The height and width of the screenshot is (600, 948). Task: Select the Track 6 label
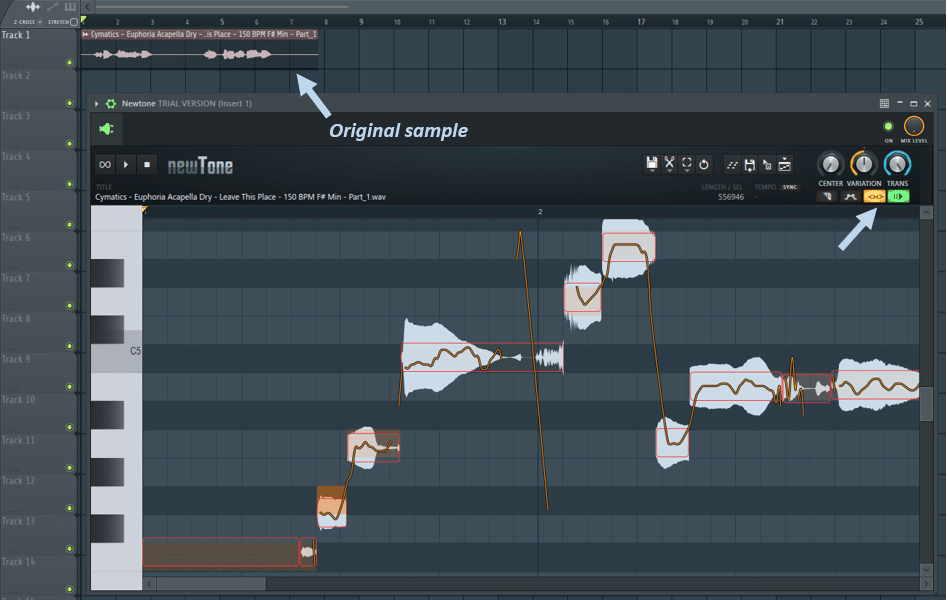(16, 238)
